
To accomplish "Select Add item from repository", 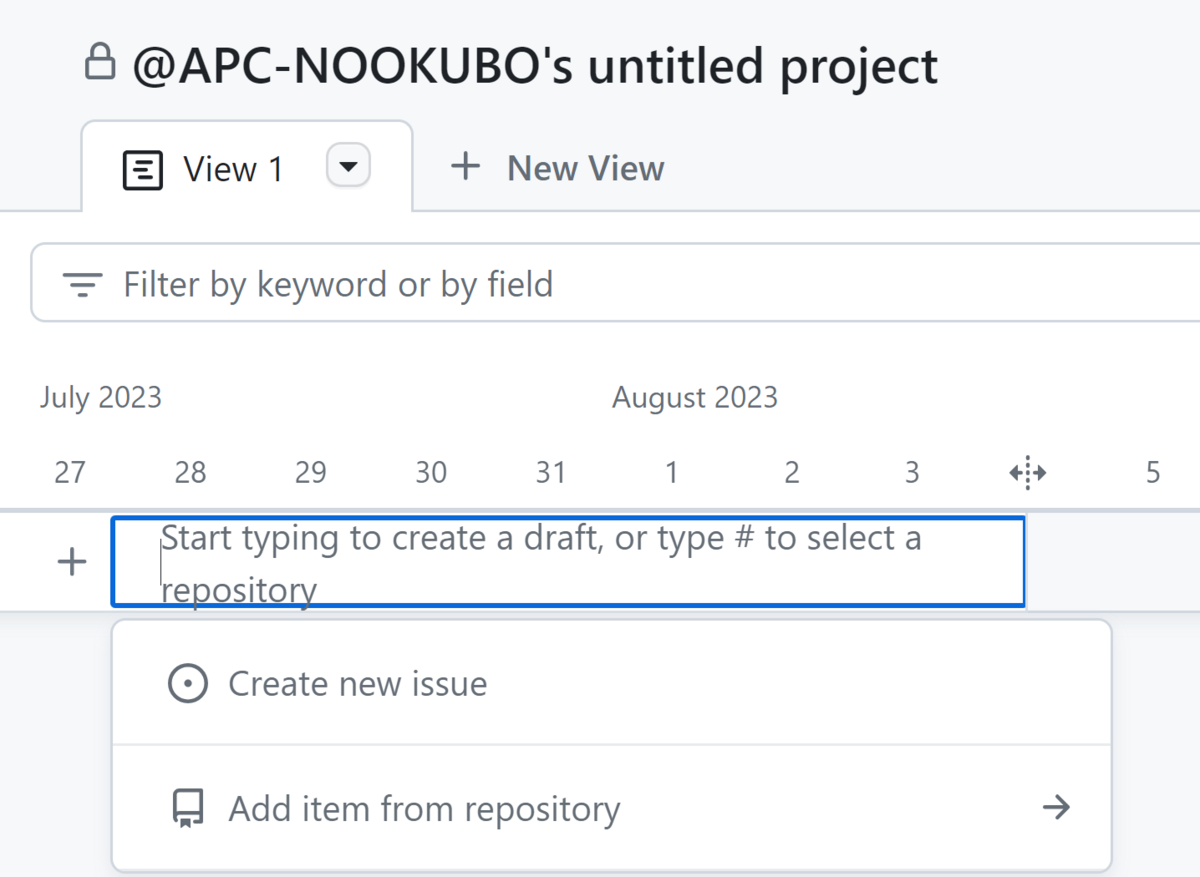I will tap(424, 808).
